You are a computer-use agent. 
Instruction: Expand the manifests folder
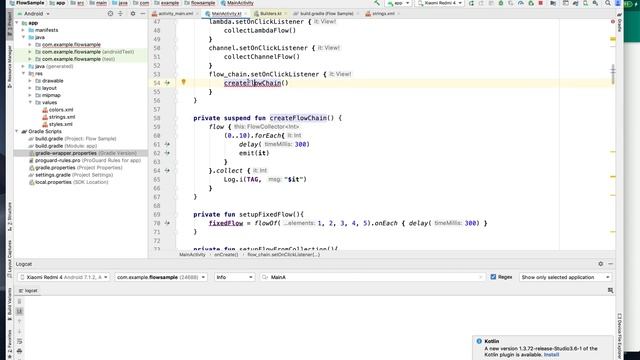click(x=23, y=30)
